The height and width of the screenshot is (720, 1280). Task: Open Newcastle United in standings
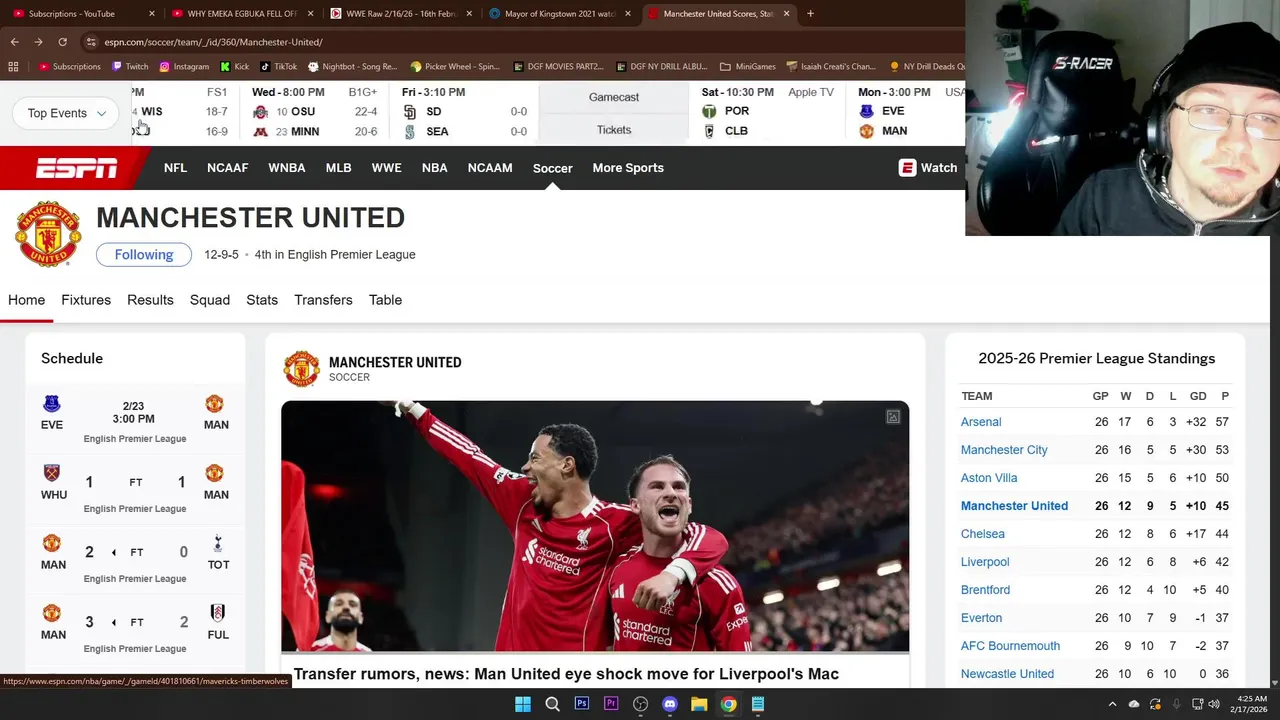point(1007,674)
